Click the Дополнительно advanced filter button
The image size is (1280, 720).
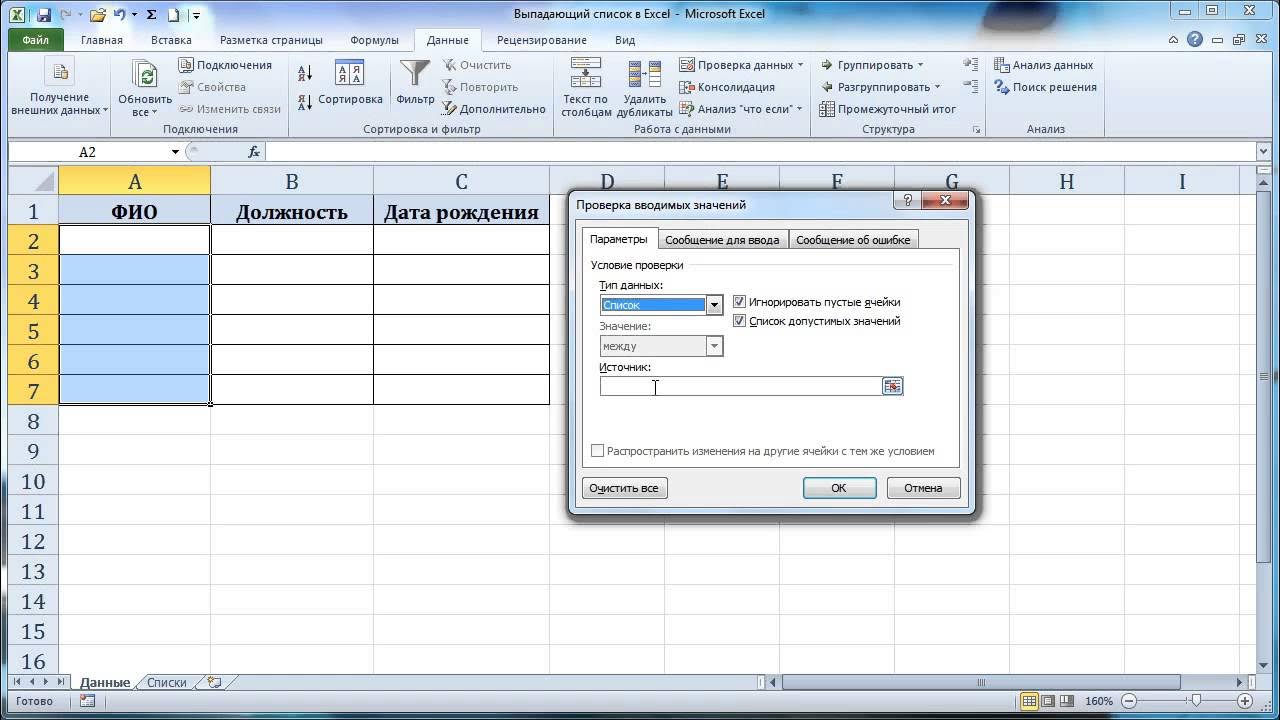tap(494, 109)
